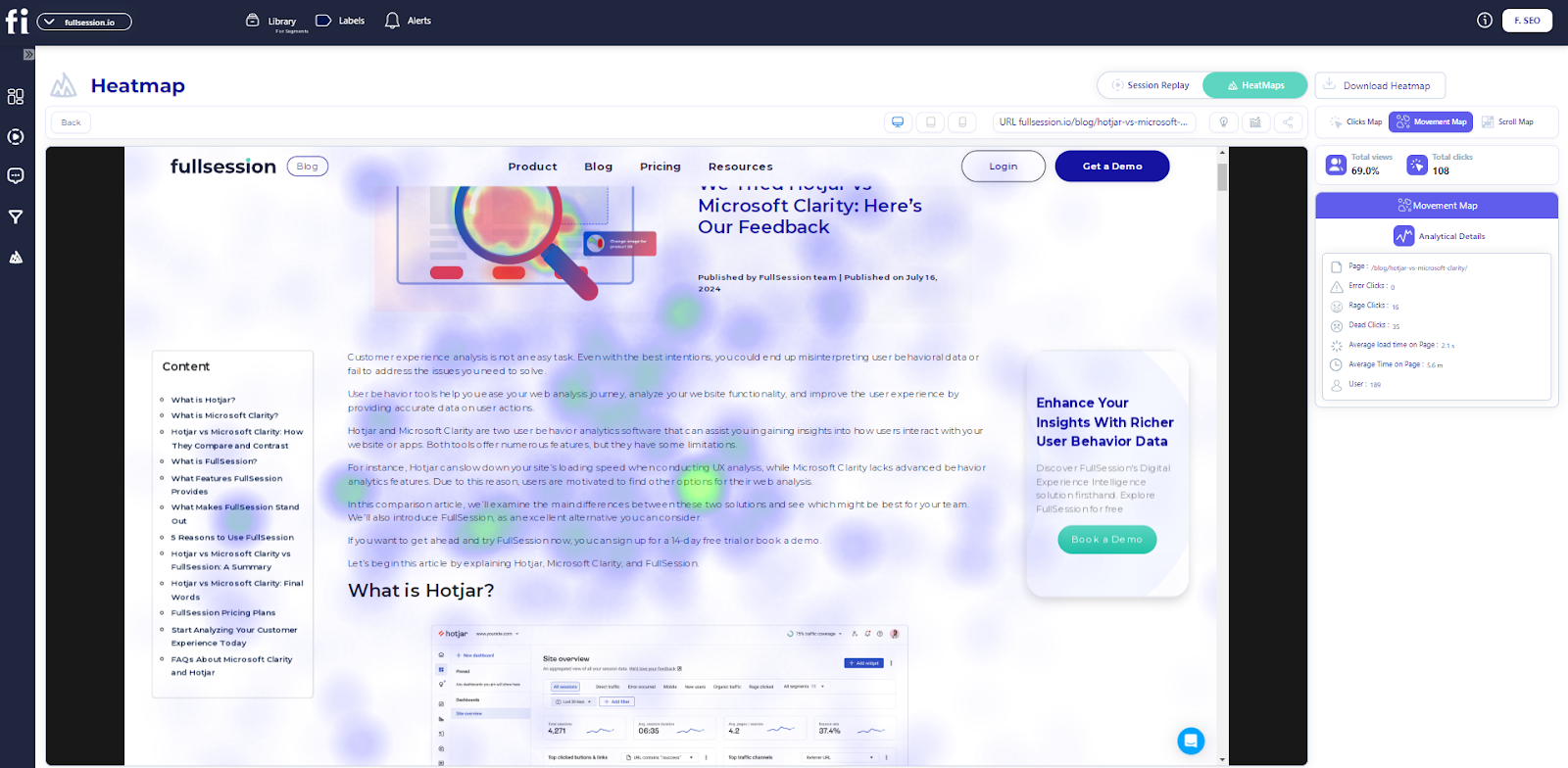This screenshot has height=768, width=1568.
Task: Open Library for segments
Action: [x=271, y=22]
